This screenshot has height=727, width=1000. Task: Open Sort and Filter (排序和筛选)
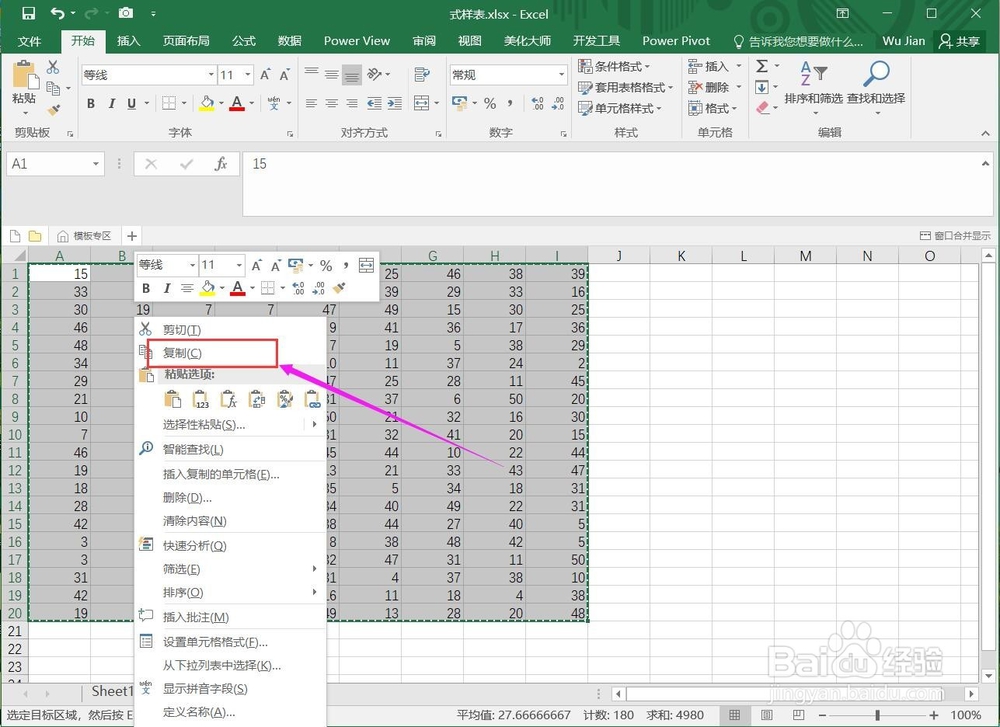coord(813,87)
